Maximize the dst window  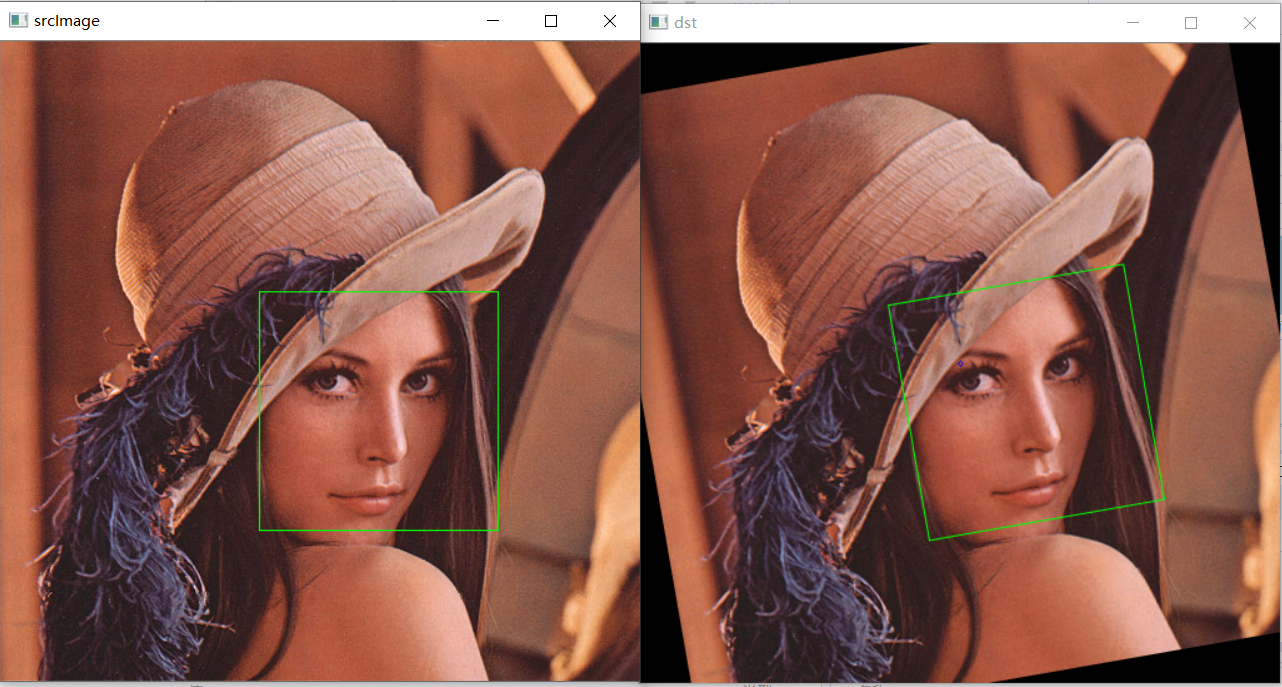tap(1191, 22)
